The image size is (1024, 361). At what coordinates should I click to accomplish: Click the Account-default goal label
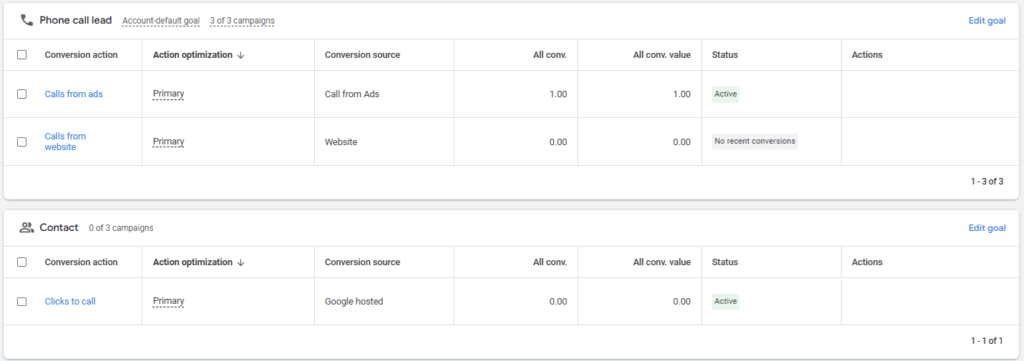161,21
